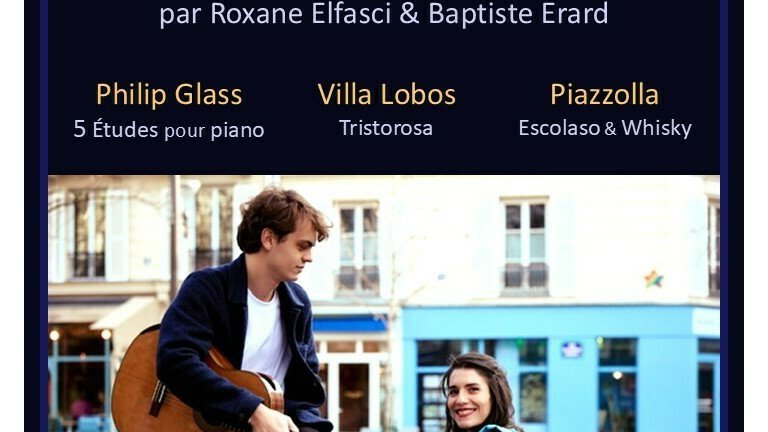
Task: Click the '5 Études pour piano' subtitle
Action: [x=169, y=129]
